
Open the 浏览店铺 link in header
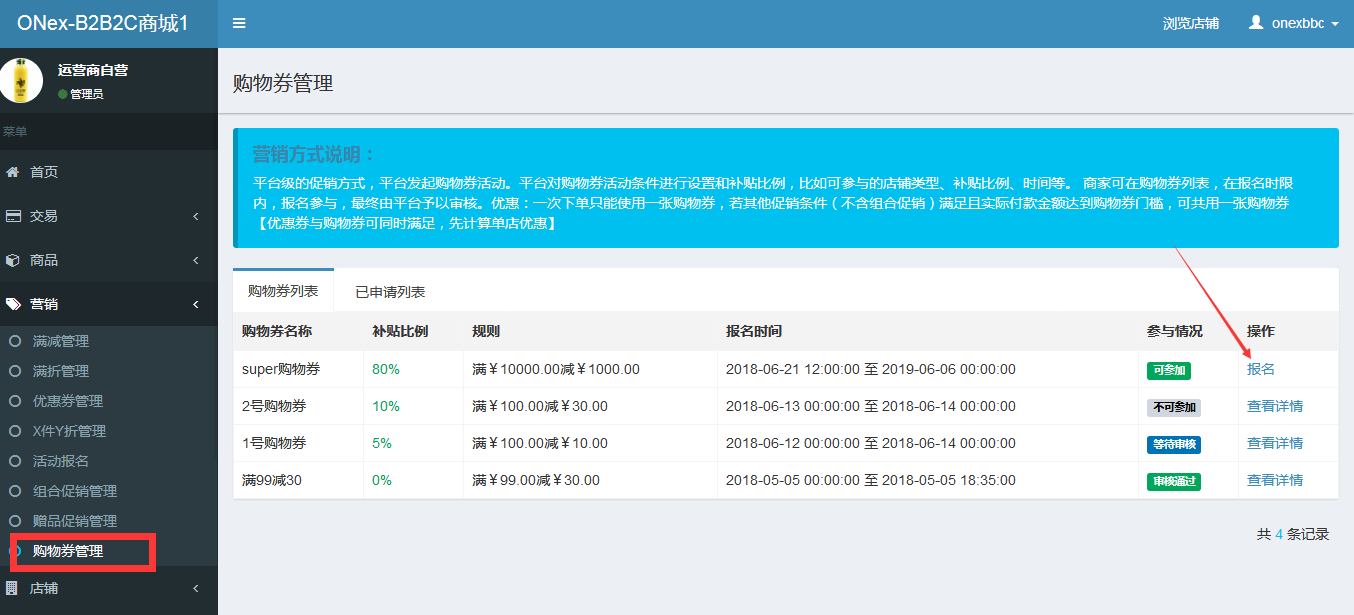[x=1190, y=24]
